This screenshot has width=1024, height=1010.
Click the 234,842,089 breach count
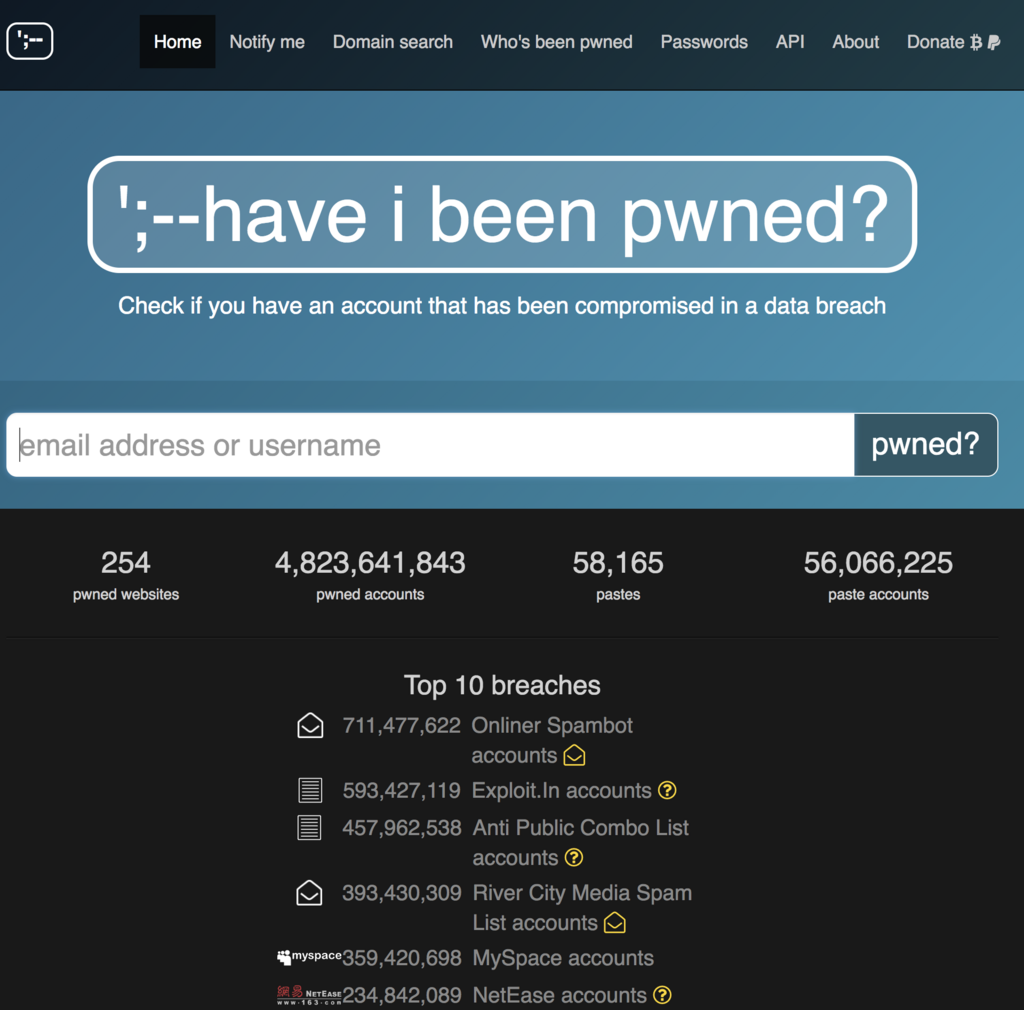pyautogui.click(x=402, y=995)
